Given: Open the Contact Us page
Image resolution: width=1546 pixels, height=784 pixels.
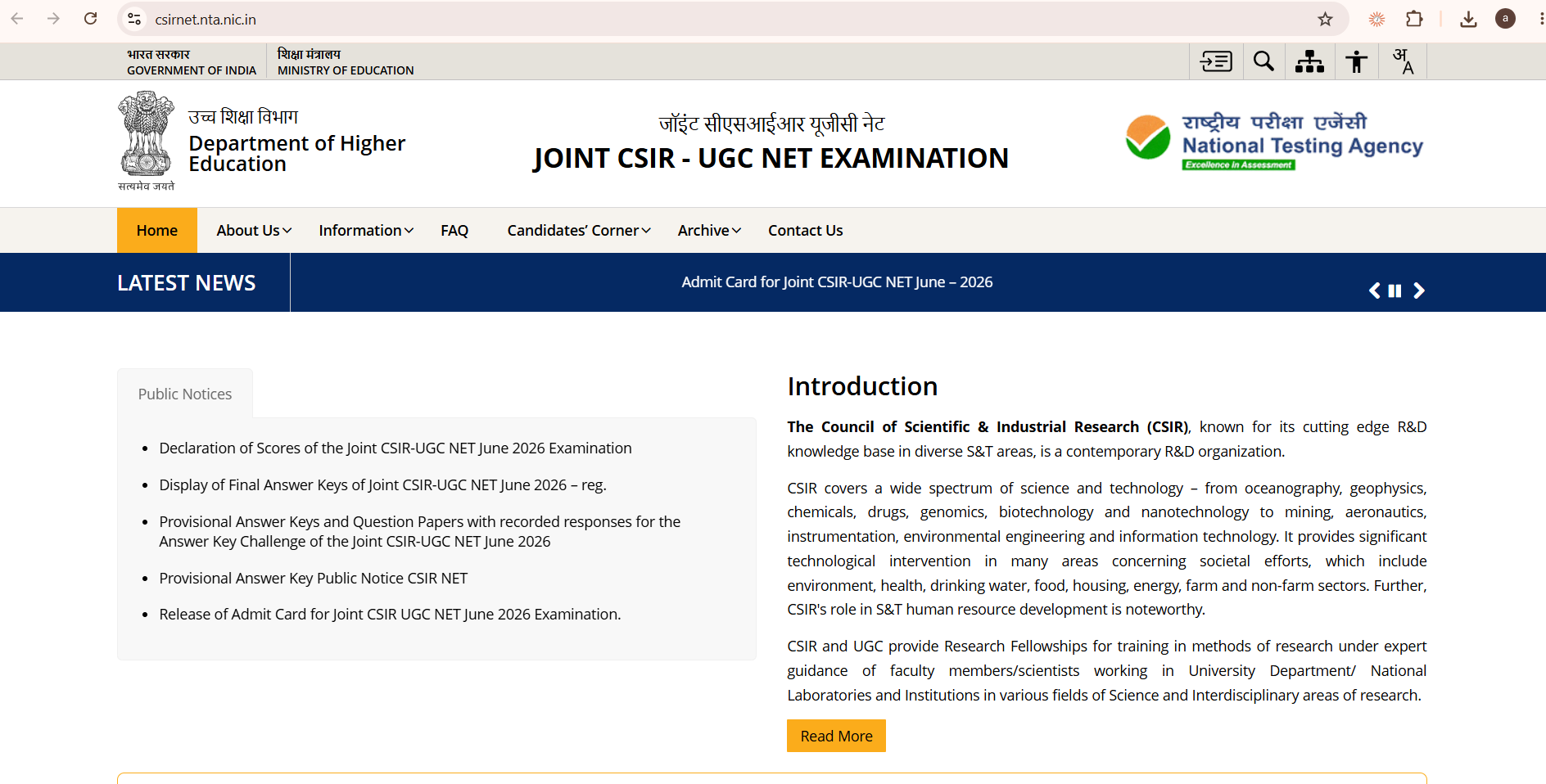Looking at the screenshot, I should tap(805, 230).
